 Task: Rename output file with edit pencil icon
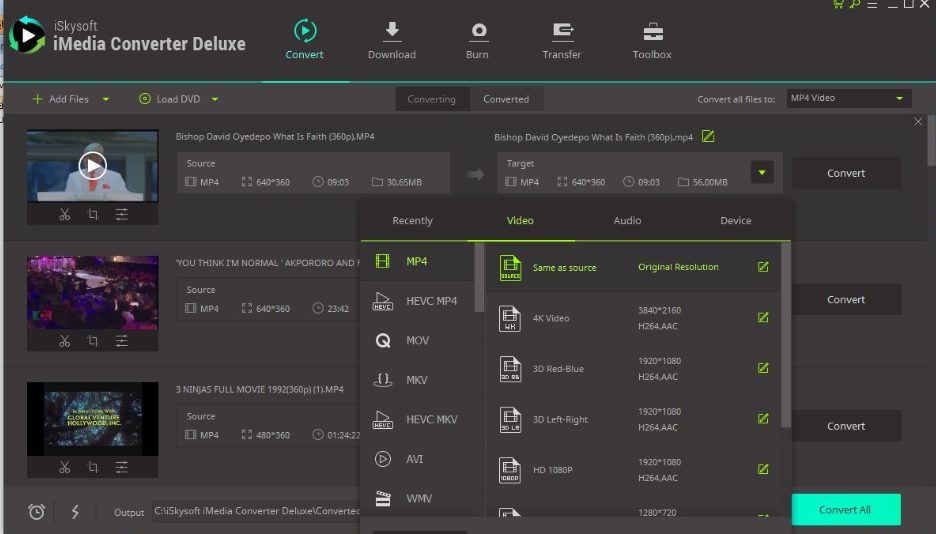(x=708, y=137)
